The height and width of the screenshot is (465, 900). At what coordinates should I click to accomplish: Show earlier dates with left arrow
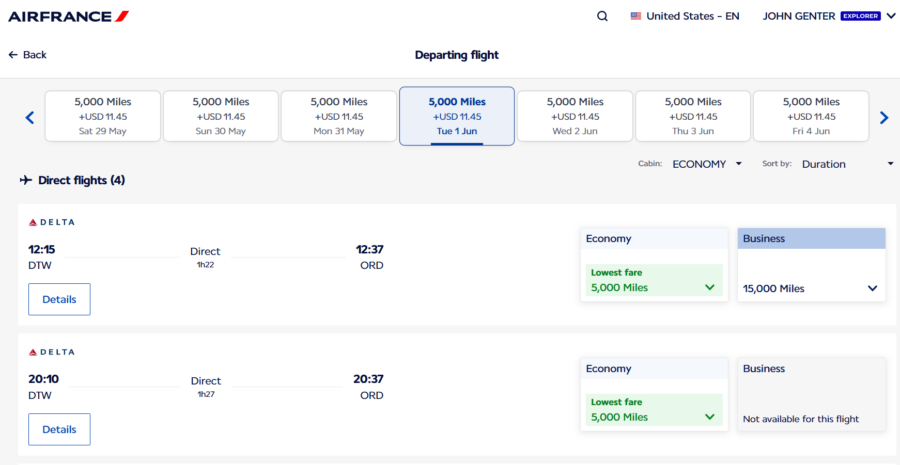[30, 118]
